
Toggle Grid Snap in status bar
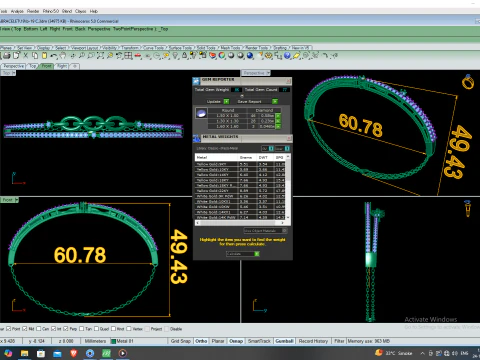(x=180, y=341)
